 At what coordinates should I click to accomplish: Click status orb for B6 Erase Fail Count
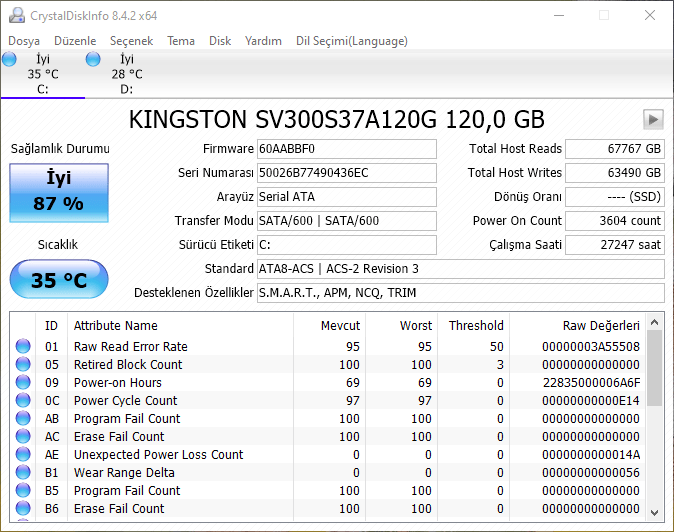tap(23, 508)
